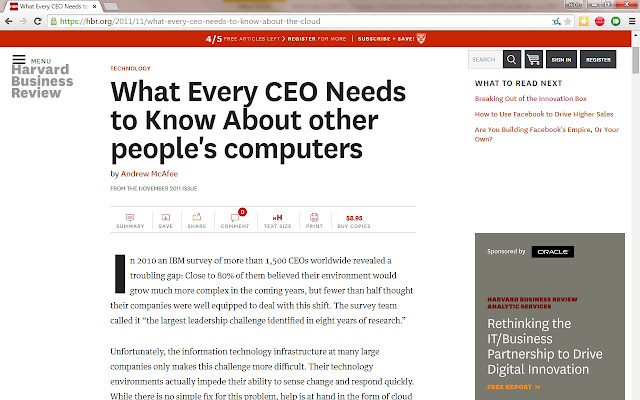Click the Harvard shield logo in banner

tap(421, 39)
